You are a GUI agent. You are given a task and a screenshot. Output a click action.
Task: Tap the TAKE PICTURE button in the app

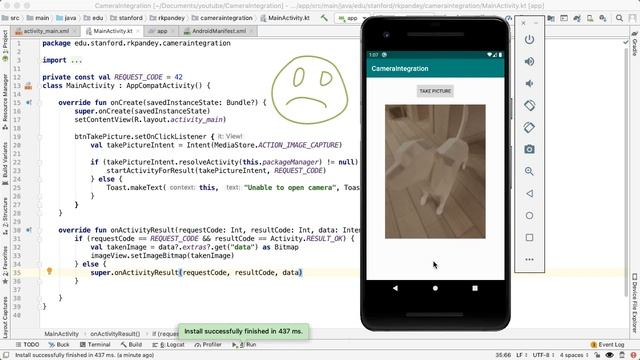(435, 91)
